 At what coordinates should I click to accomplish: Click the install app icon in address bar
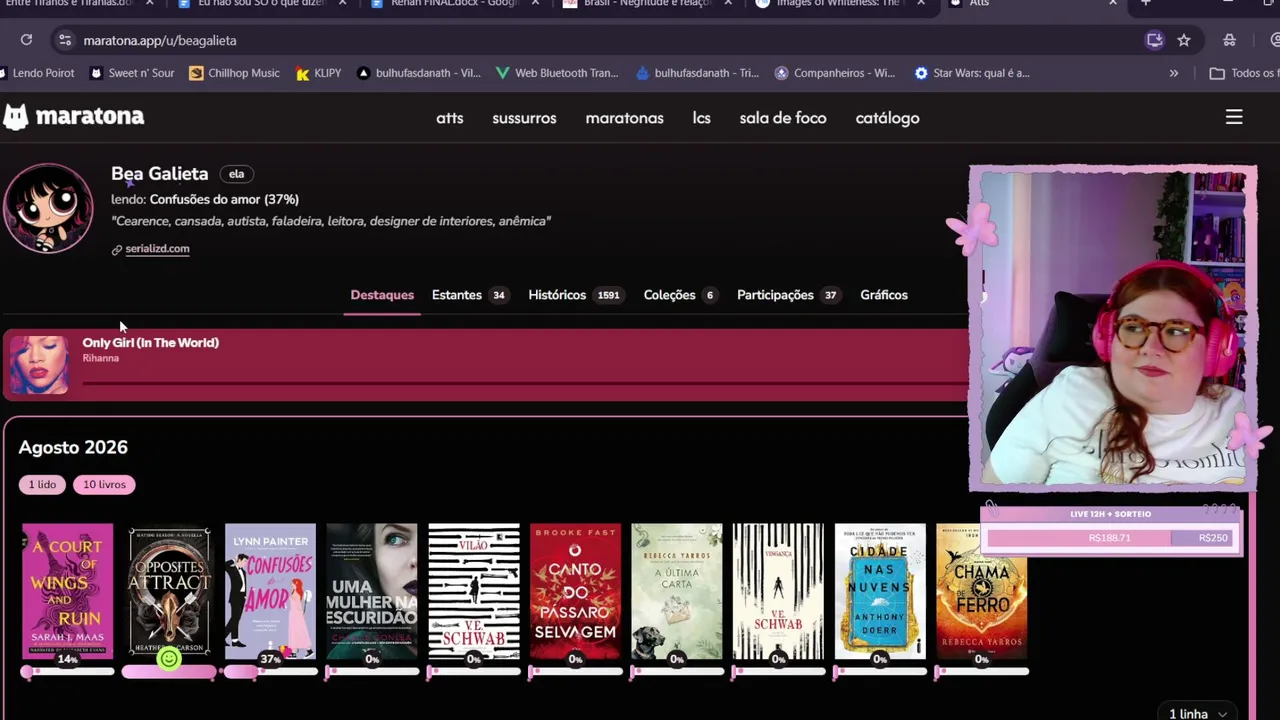point(1154,40)
